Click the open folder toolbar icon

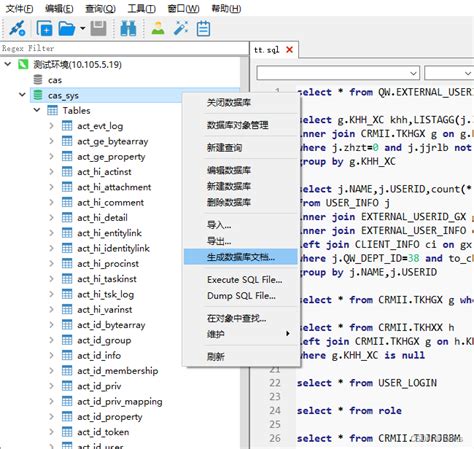coord(66,29)
